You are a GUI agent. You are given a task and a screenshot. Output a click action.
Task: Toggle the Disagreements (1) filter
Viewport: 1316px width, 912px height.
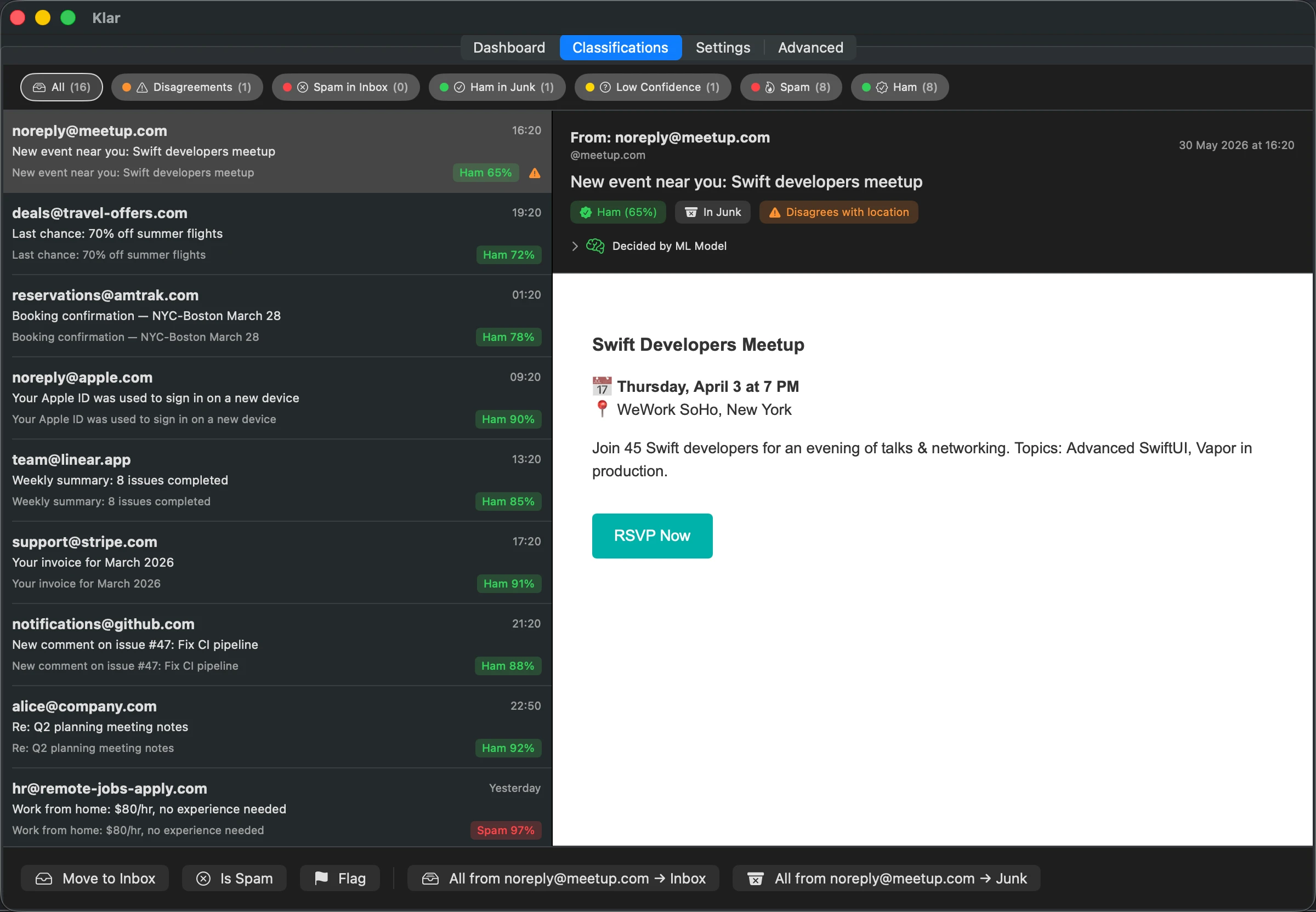click(187, 87)
